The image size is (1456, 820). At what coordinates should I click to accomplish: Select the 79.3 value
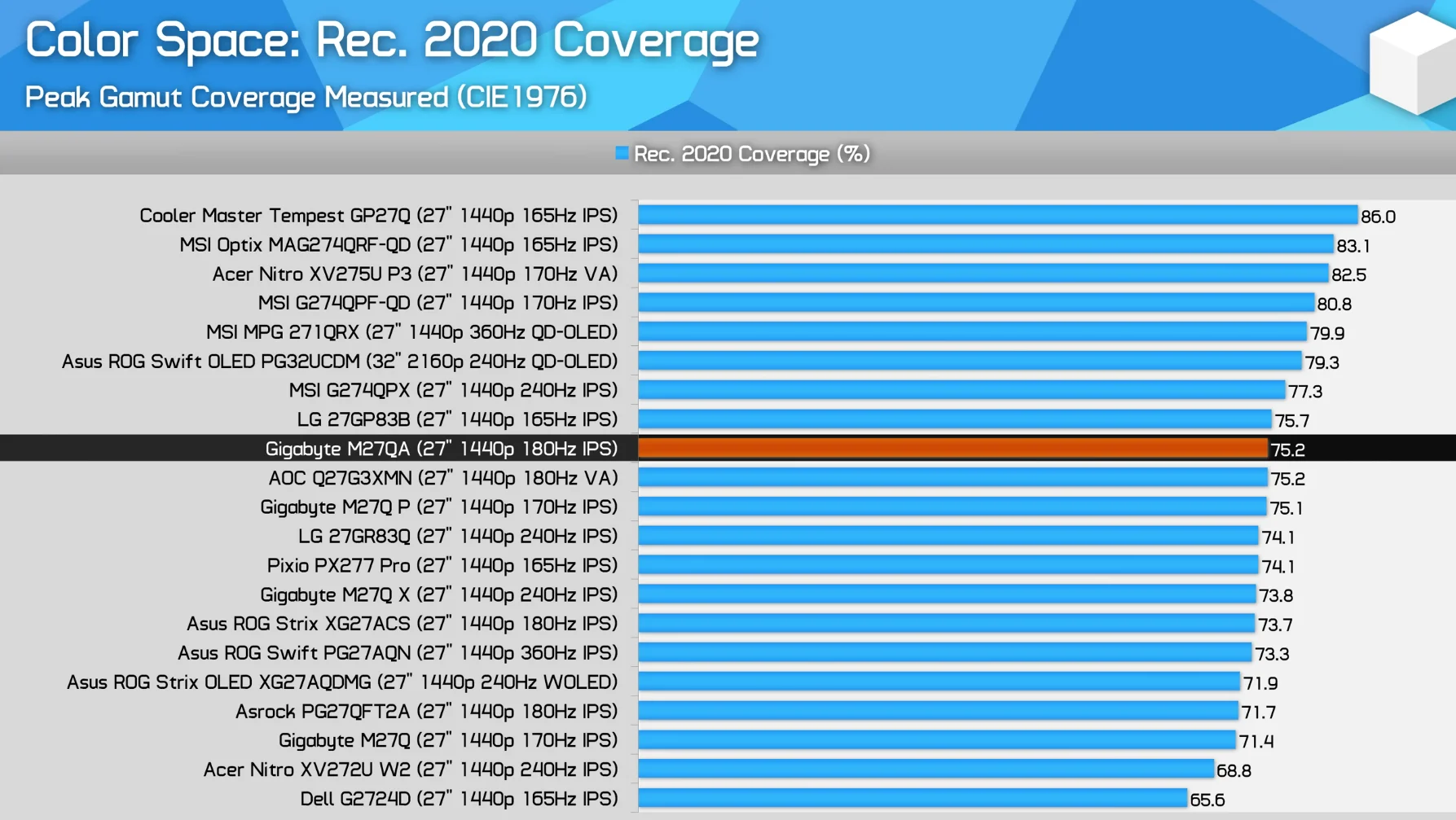[1322, 362]
